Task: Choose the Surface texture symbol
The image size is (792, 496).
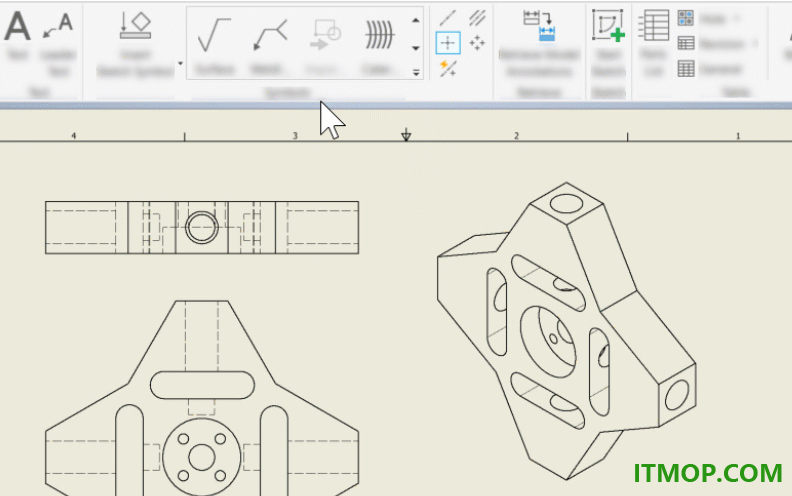Action: pos(214,44)
